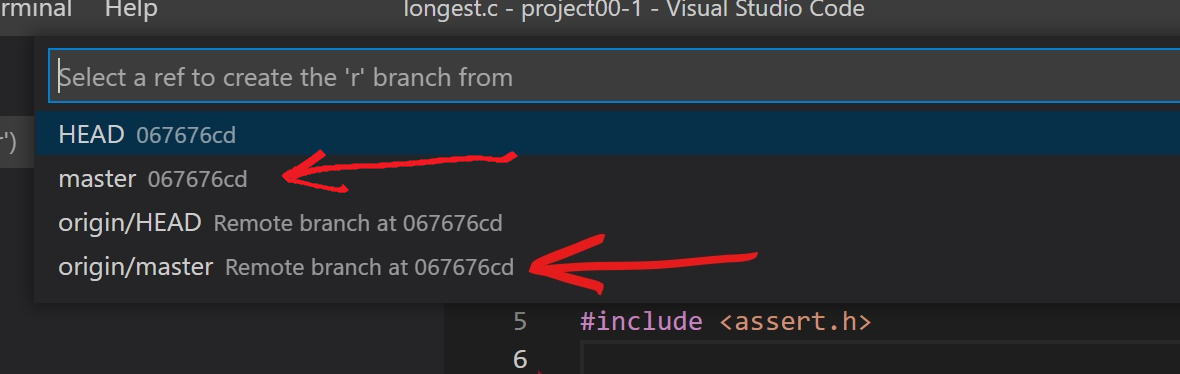Select origin/master remote branch option
Viewport: 1180px width, 374px height.
(607, 266)
